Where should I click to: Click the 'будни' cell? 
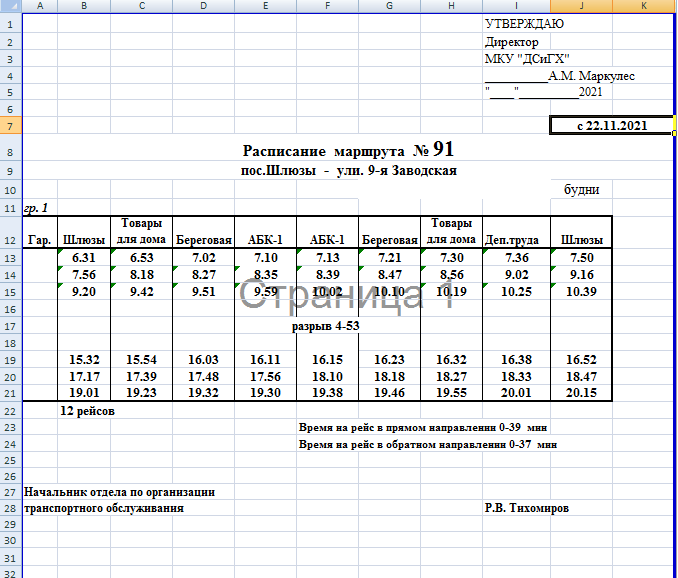point(581,189)
